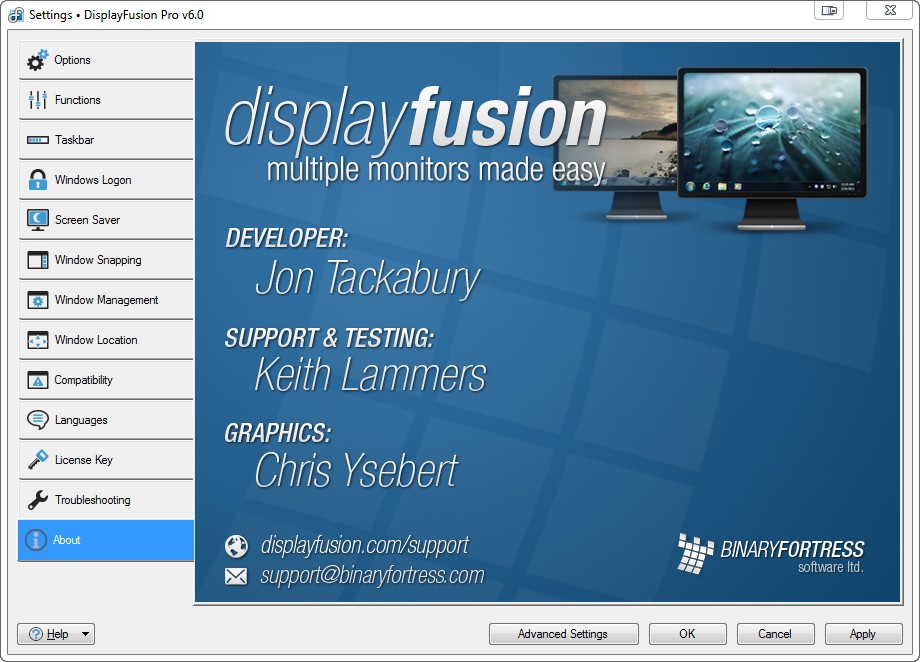Go to the Troubleshooting tab

(106, 499)
